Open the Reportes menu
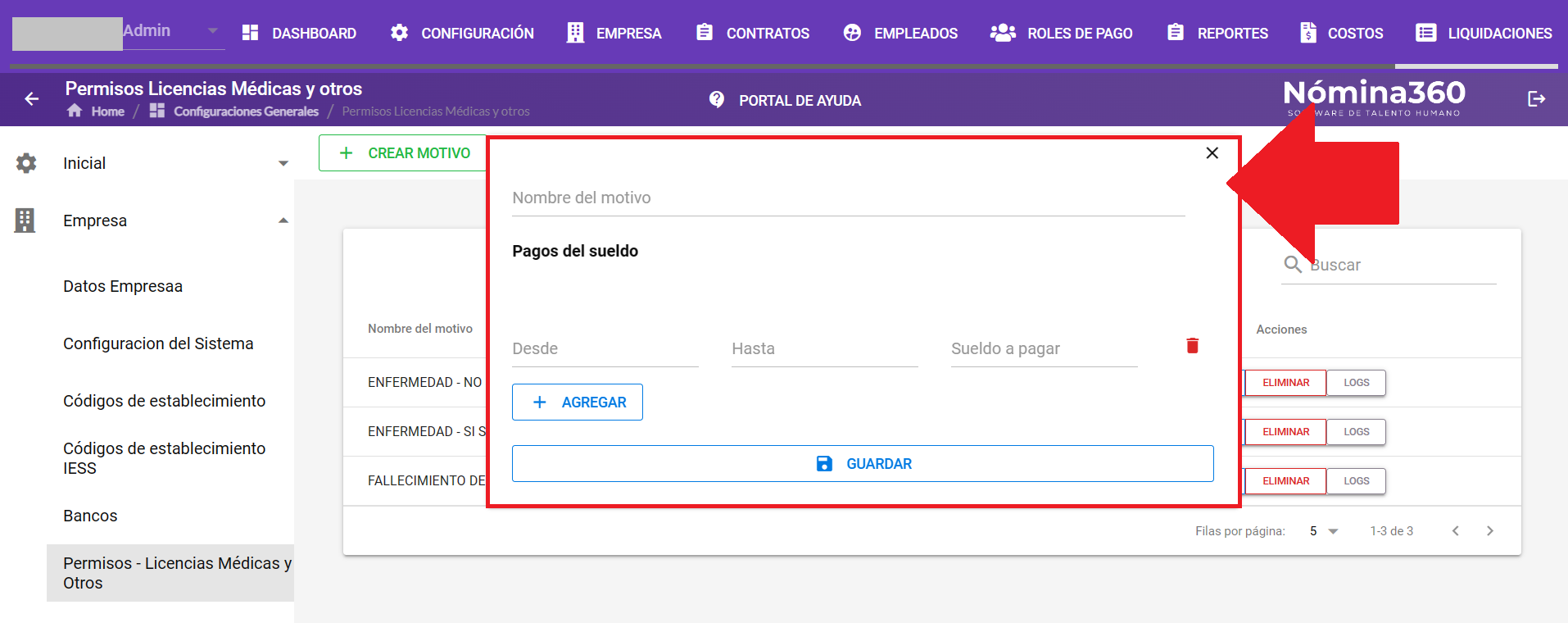The width and height of the screenshot is (1568, 623). pyautogui.click(x=1217, y=33)
